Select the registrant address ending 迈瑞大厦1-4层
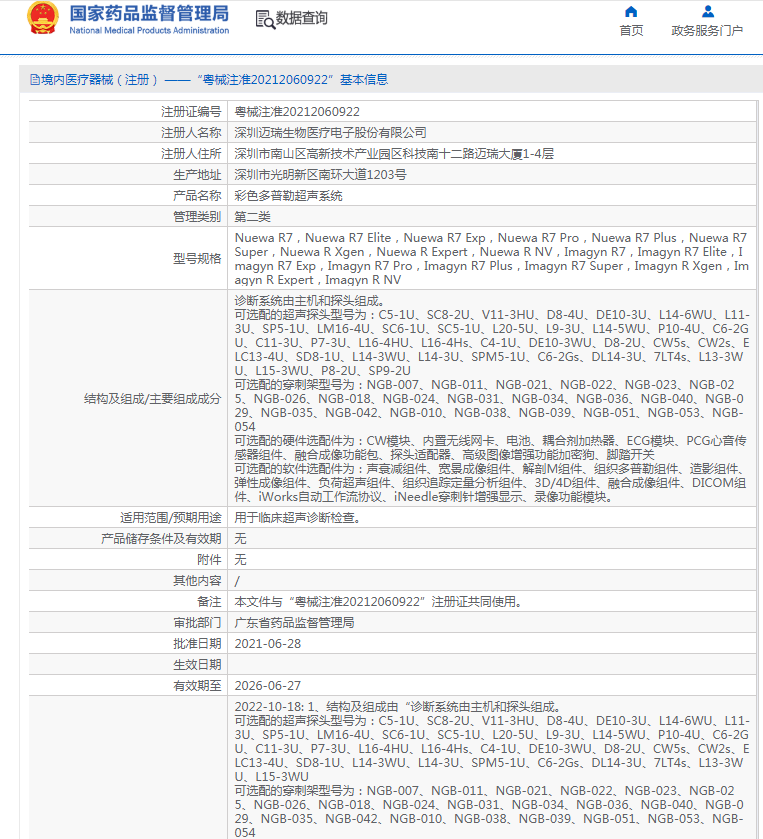 click(394, 154)
